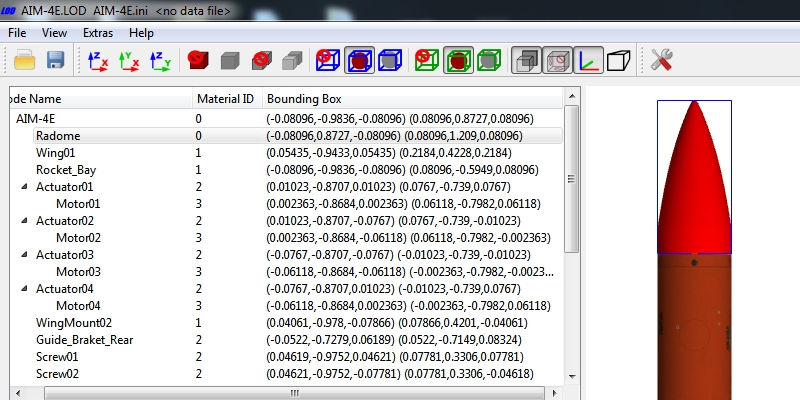Toggle the transparent wireframe cube button
Screen dimensions: 800x400
(557, 60)
